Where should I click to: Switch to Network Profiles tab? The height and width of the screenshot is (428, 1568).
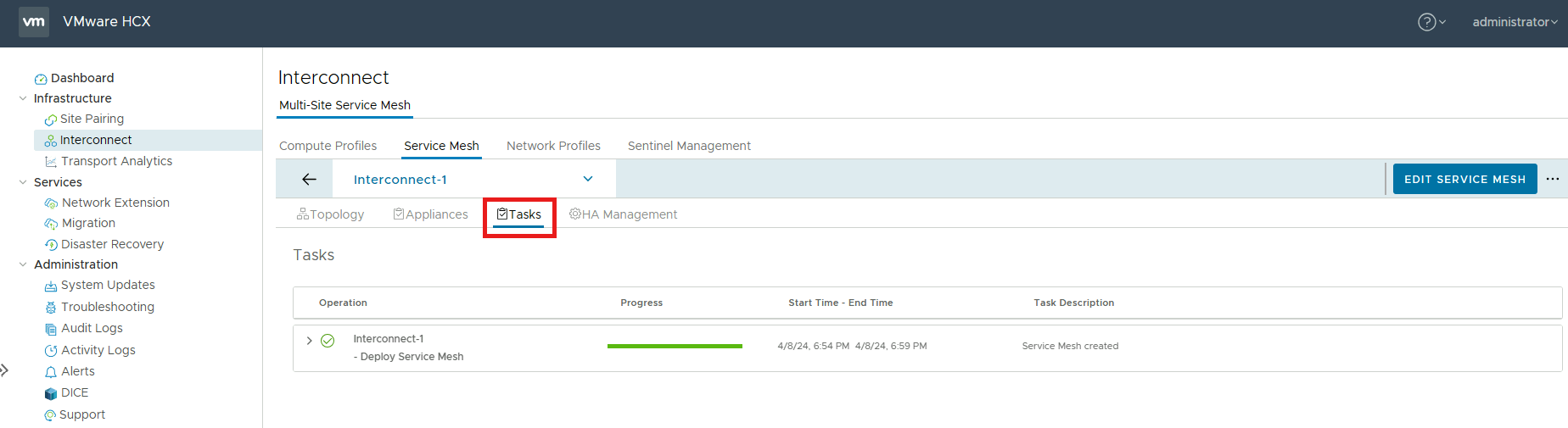[x=553, y=146]
